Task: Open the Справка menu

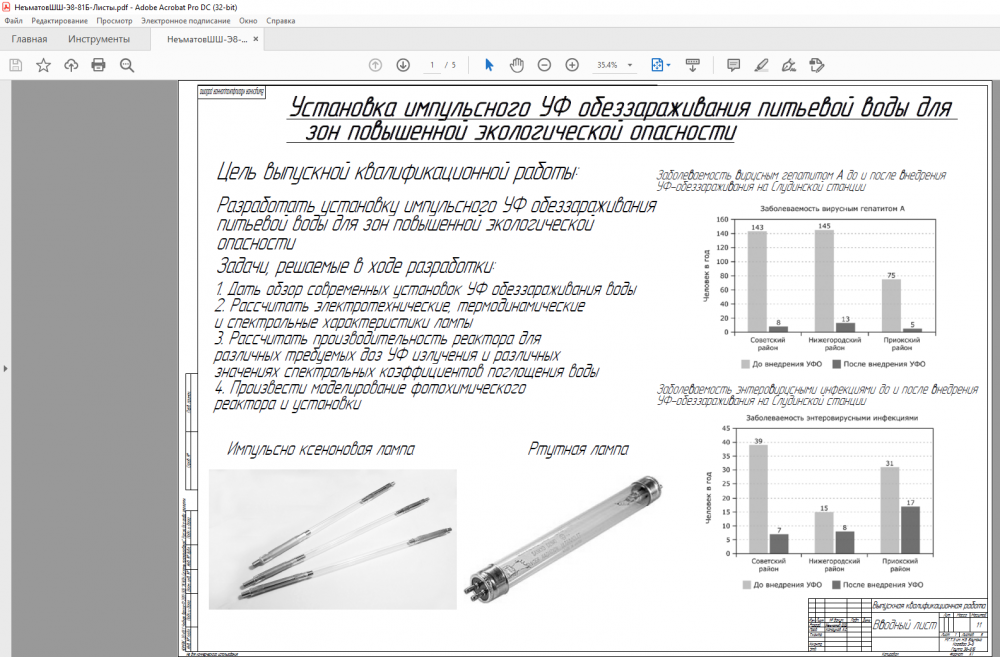Action: [x=281, y=20]
